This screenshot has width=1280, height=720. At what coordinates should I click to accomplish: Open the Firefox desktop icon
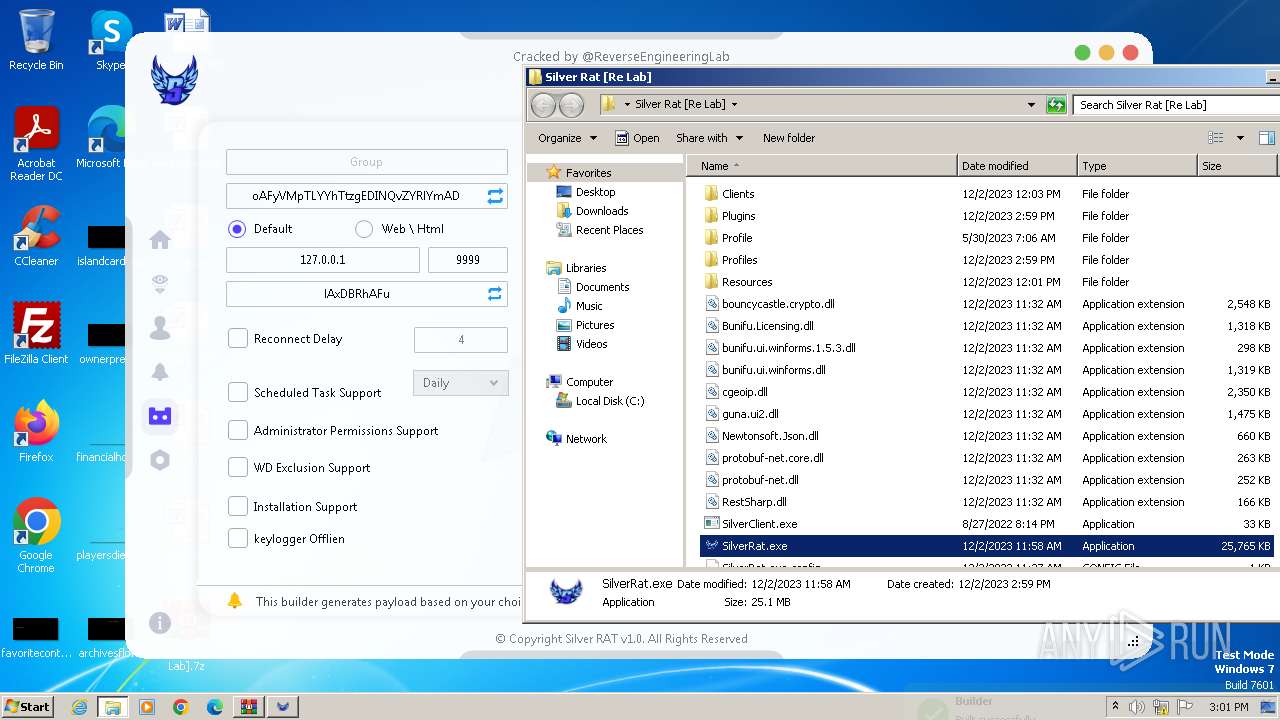click(36, 432)
